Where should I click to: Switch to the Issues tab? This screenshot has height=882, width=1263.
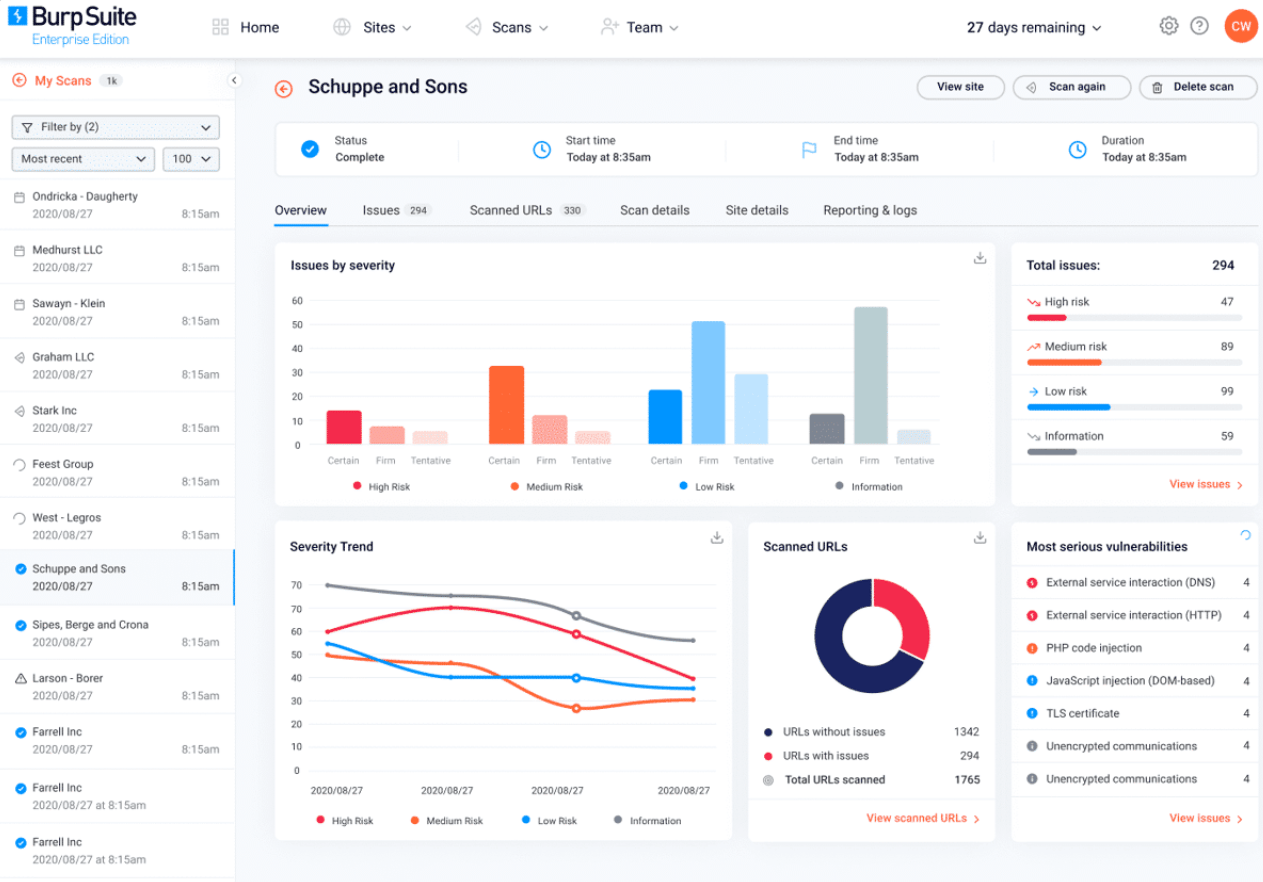tap(396, 210)
